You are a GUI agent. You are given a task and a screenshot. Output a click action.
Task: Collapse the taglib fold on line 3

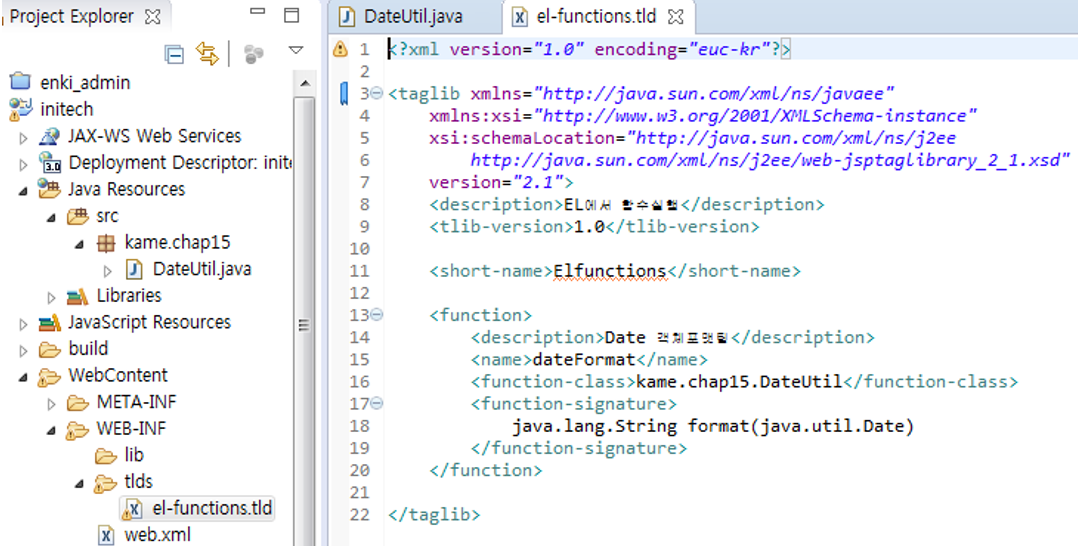point(377,94)
